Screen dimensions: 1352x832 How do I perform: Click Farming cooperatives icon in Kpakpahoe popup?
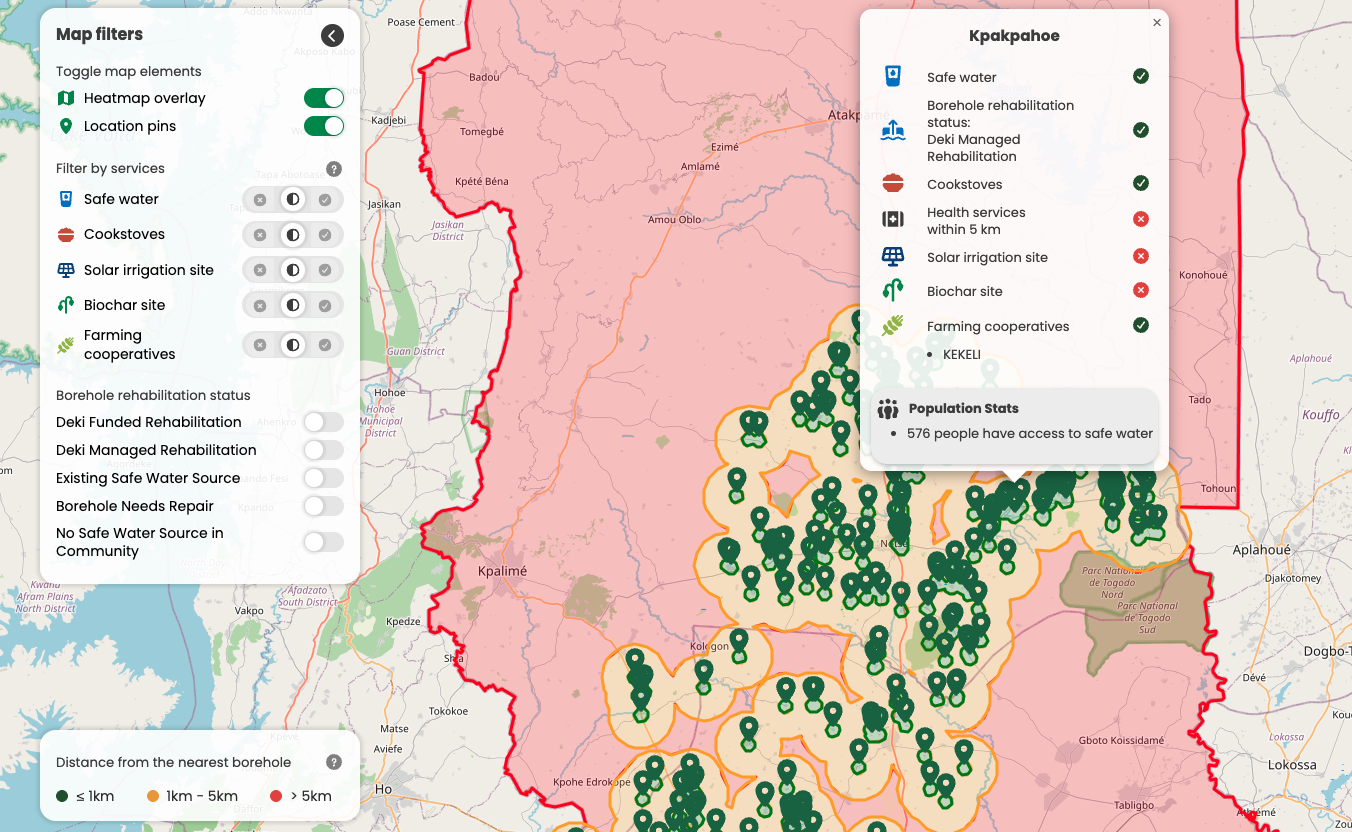point(893,326)
